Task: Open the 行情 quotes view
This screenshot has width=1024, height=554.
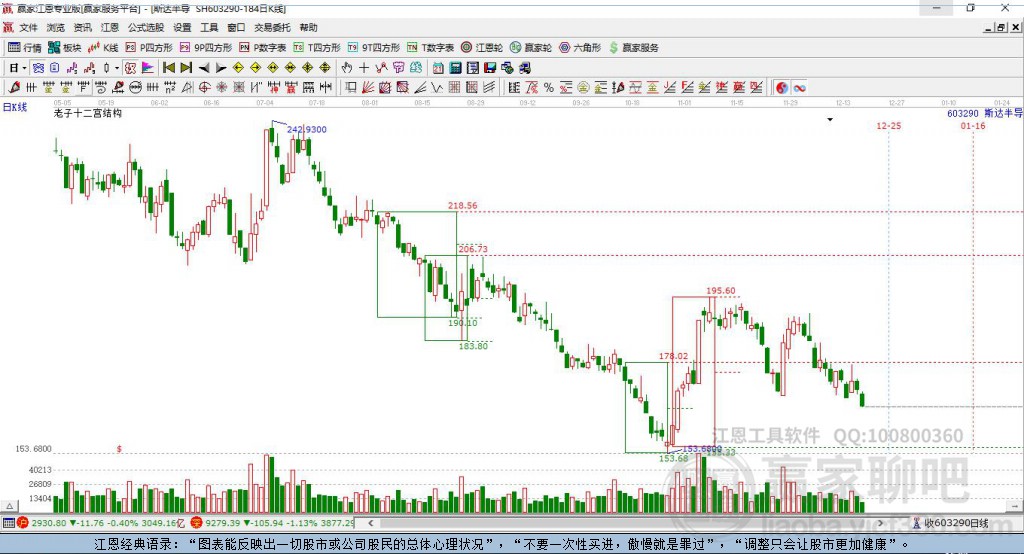Action: pos(24,48)
